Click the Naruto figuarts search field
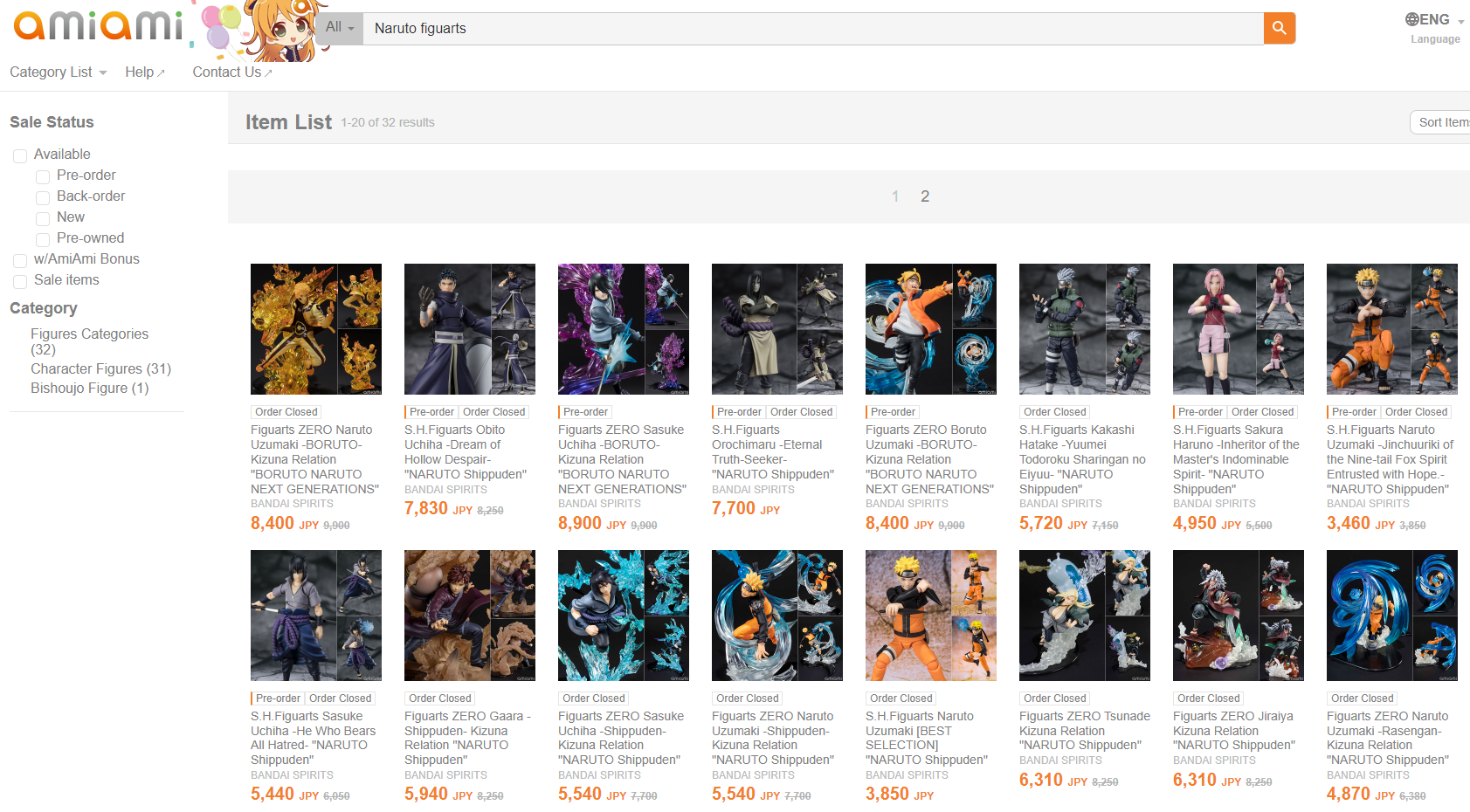Viewport: 1470px width, 812px height. pos(813,28)
